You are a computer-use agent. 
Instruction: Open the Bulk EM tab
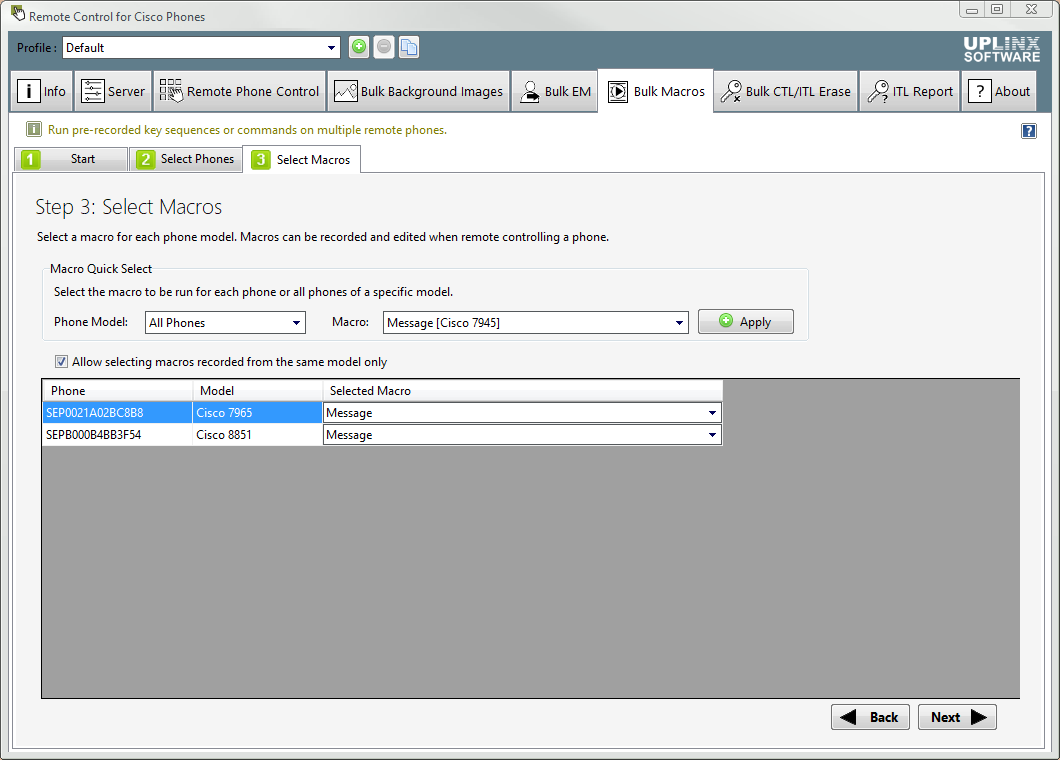[554, 91]
